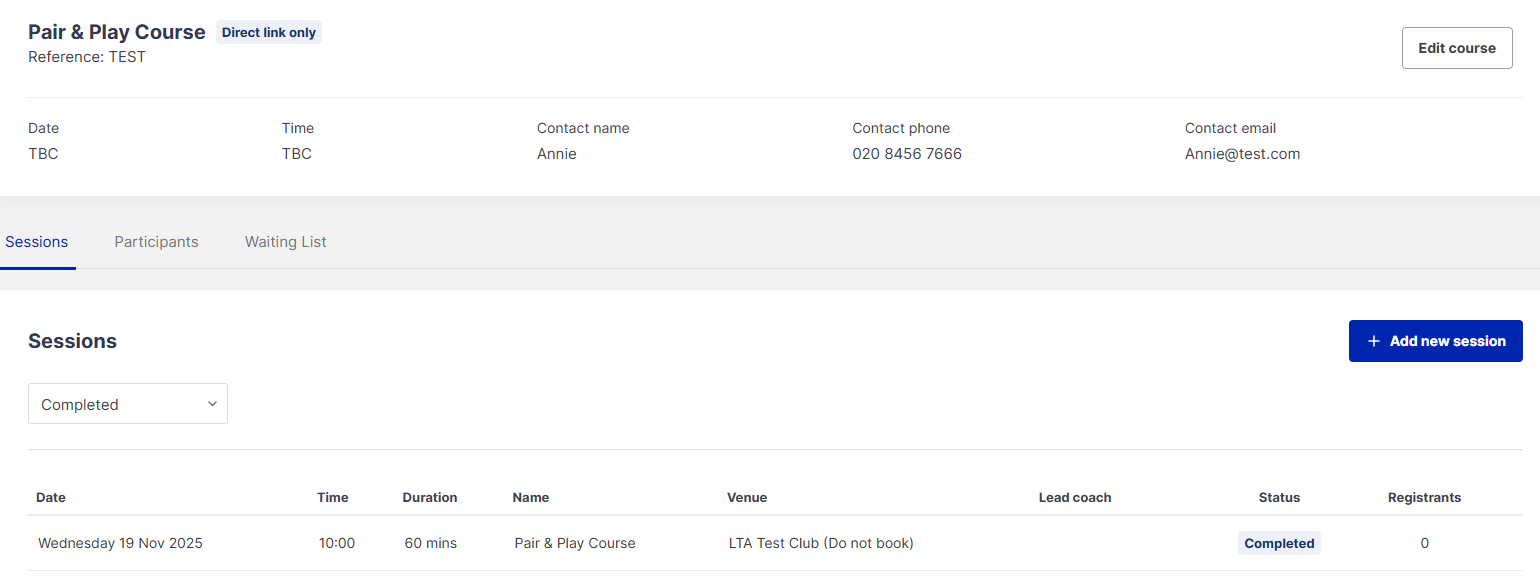Click the Registrants column header
Image resolution: width=1540 pixels, height=579 pixels.
point(1424,497)
